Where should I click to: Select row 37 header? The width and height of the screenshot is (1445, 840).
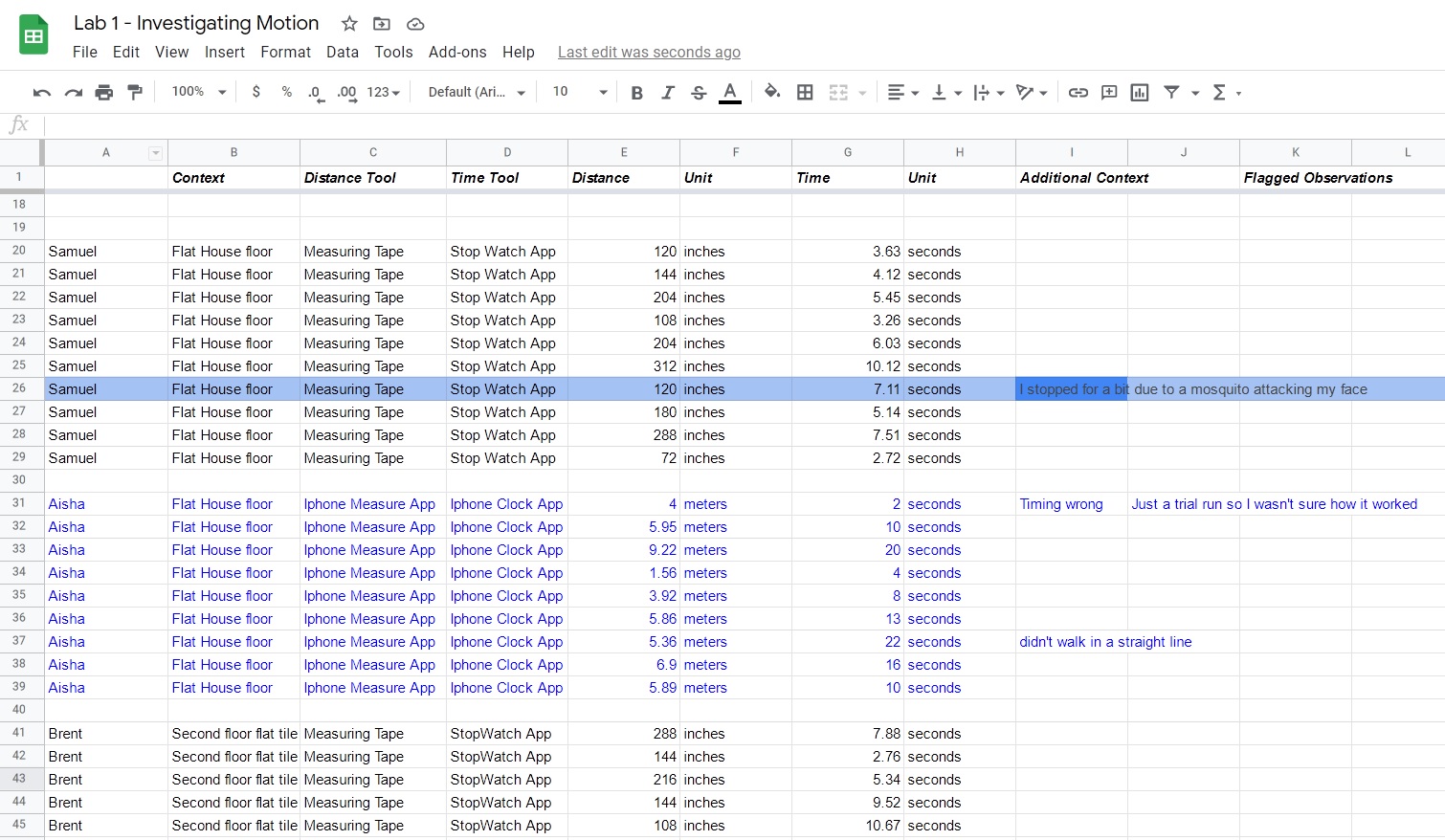[x=21, y=641]
